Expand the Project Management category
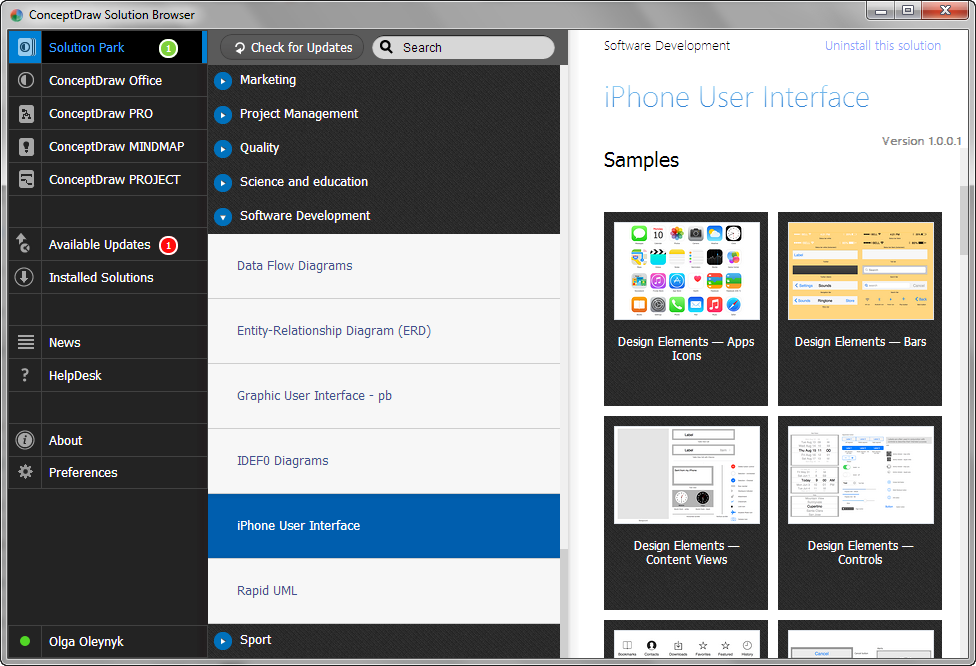This screenshot has width=976, height=666. coord(222,115)
